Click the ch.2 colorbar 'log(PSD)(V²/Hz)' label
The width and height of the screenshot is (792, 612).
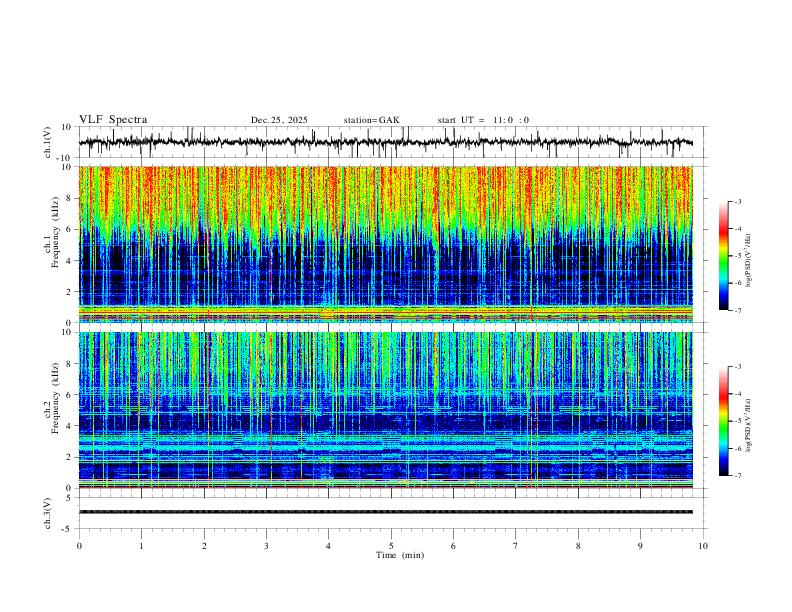click(x=749, y=425)
